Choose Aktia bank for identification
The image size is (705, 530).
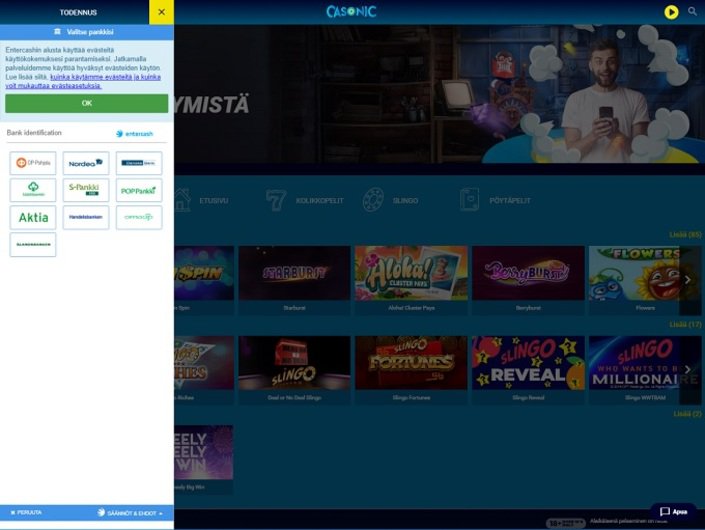pyautogui.click(x=33, y=217)
